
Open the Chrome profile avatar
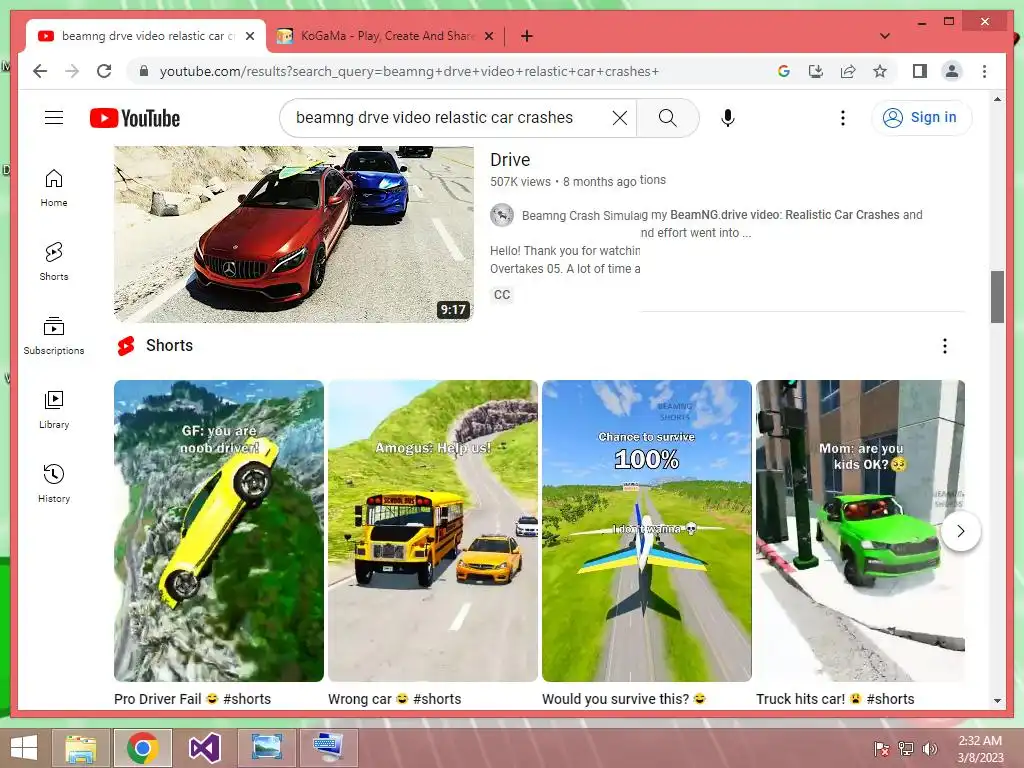pyautogui.click(x=952, y=71)
